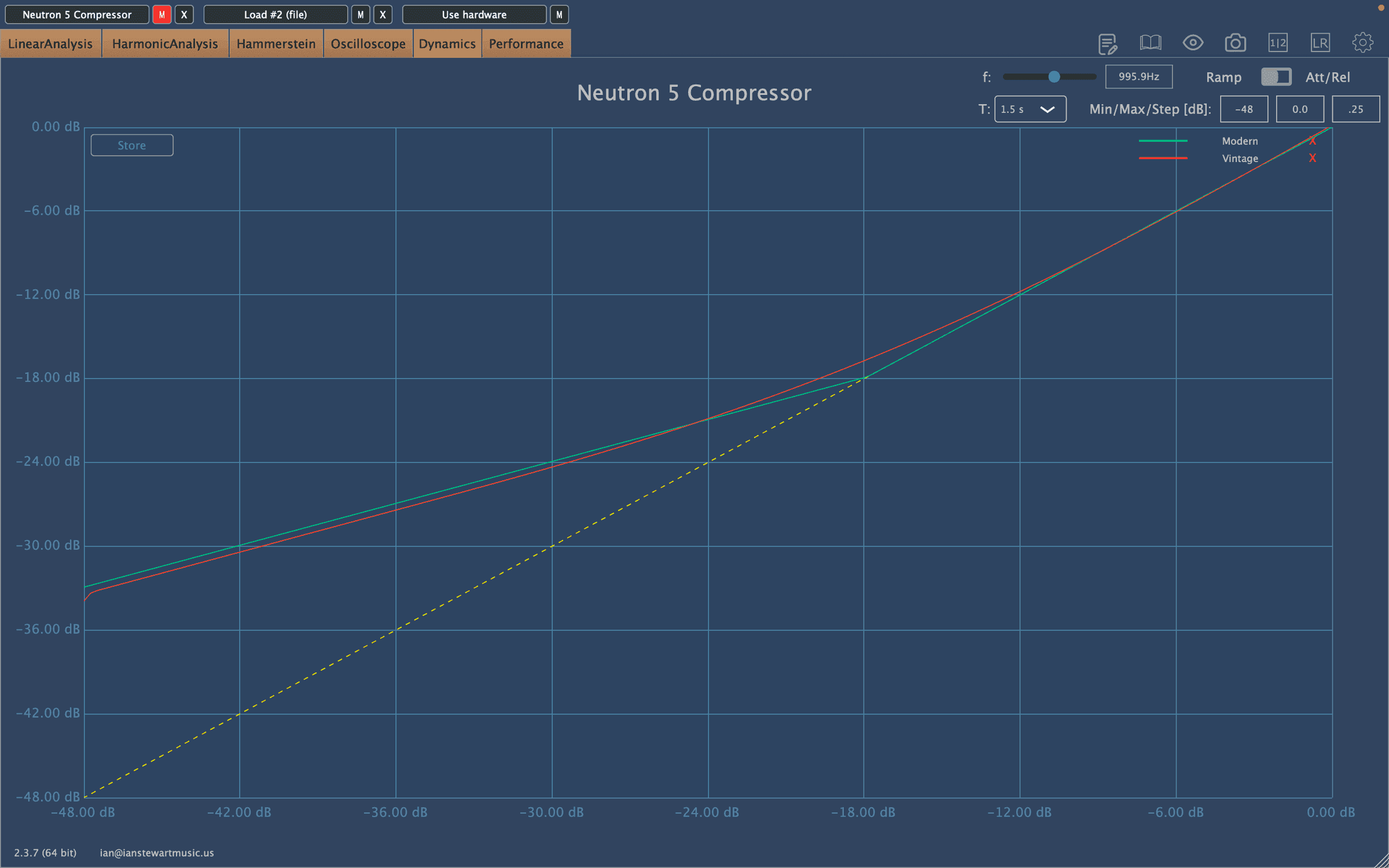Select the LR channel icon
The width and height of the screenshot is (1389, 868).
pyautogui.click(x=1320, y=43)
